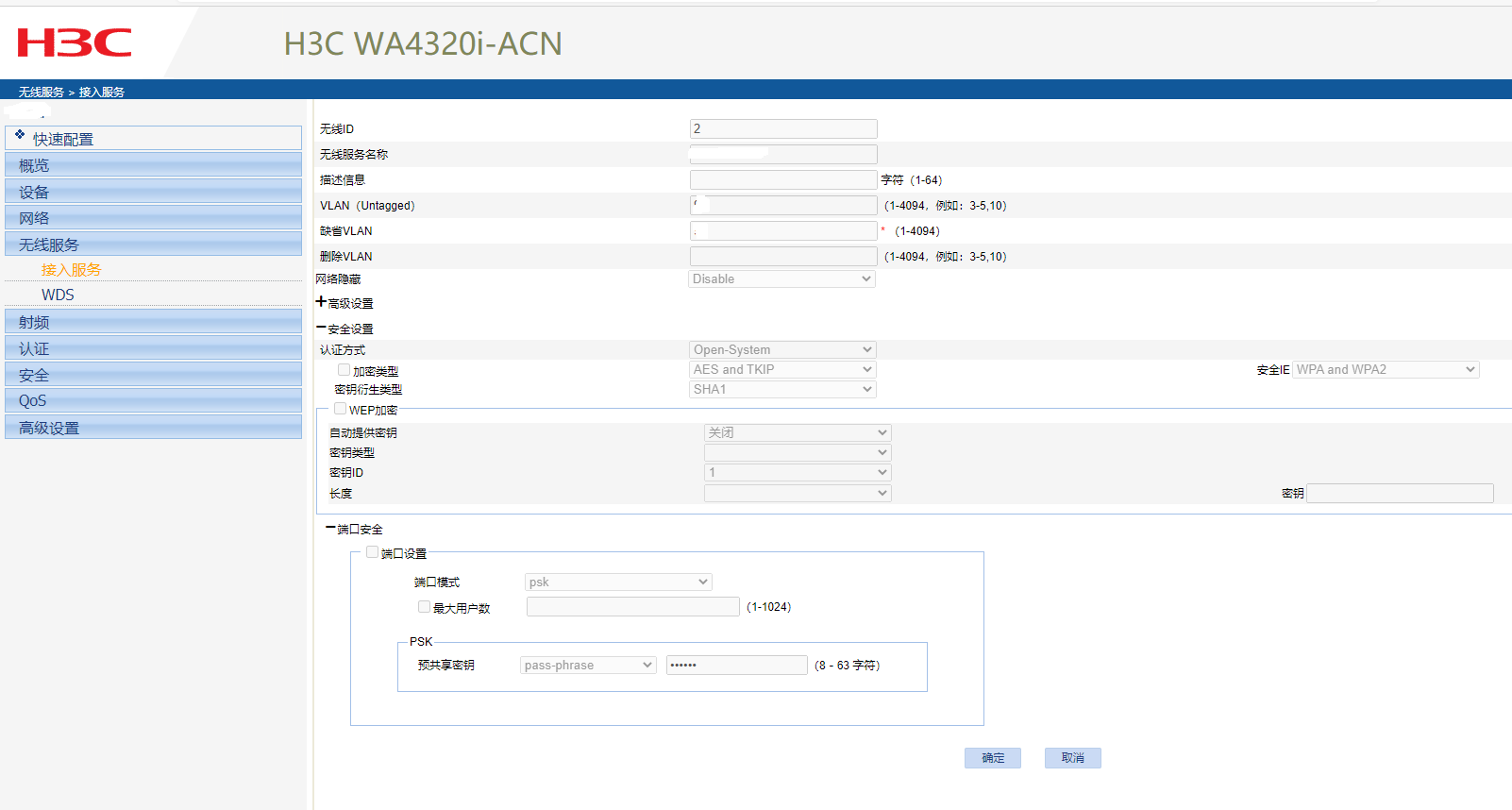This screenshot has width=1512, height=810.
Task: Click the 缺省VLAN input field
Action: pos(783,230)
